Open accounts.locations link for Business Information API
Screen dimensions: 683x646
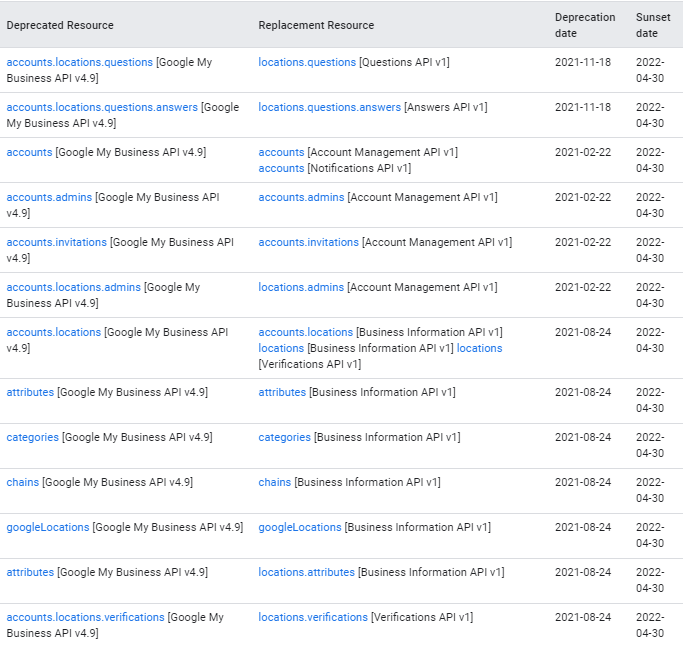(x=305, y=332)
